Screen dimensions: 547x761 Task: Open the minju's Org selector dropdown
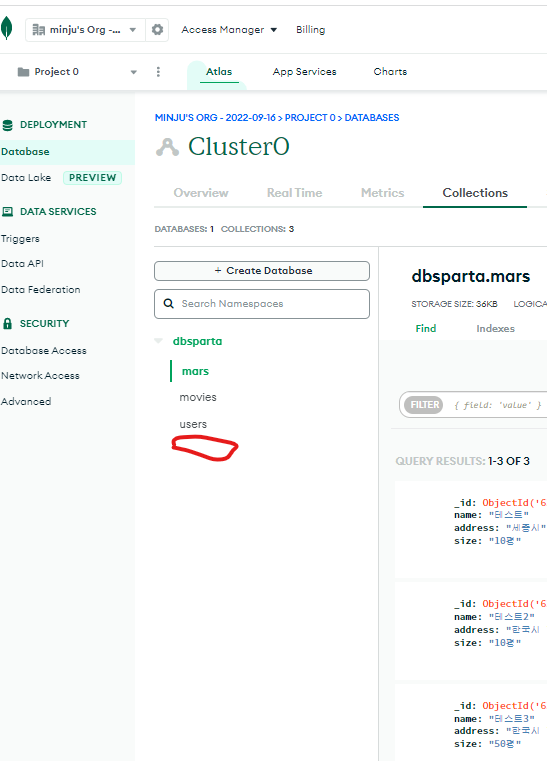coord(85,30)
